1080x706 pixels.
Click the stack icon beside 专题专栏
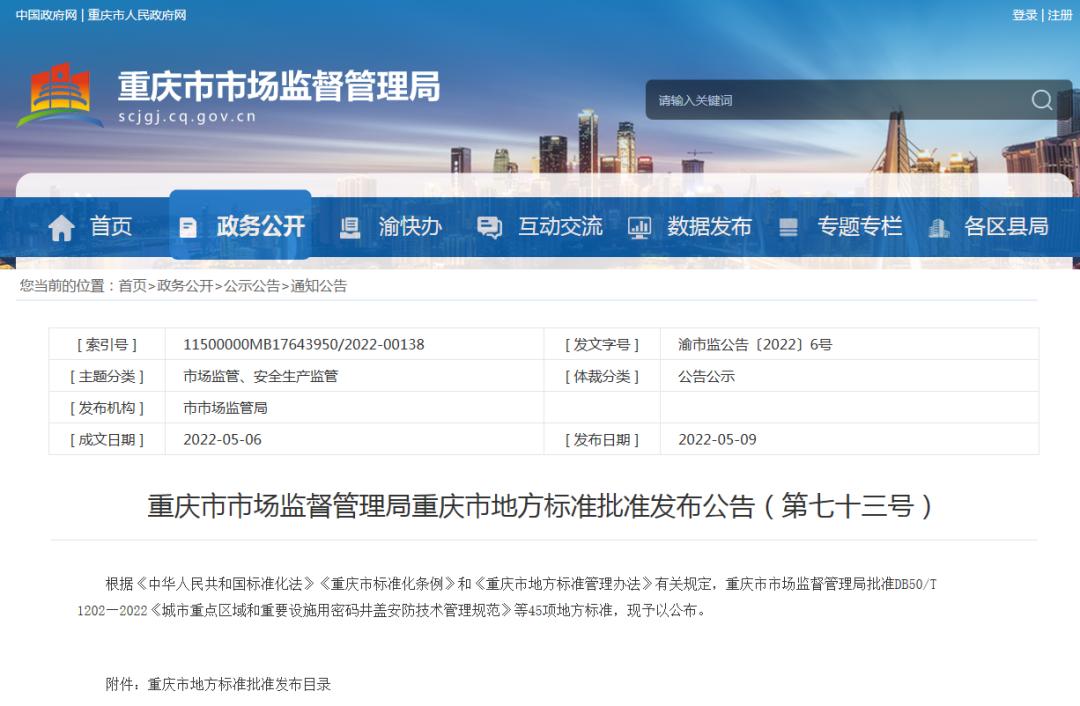788,227
